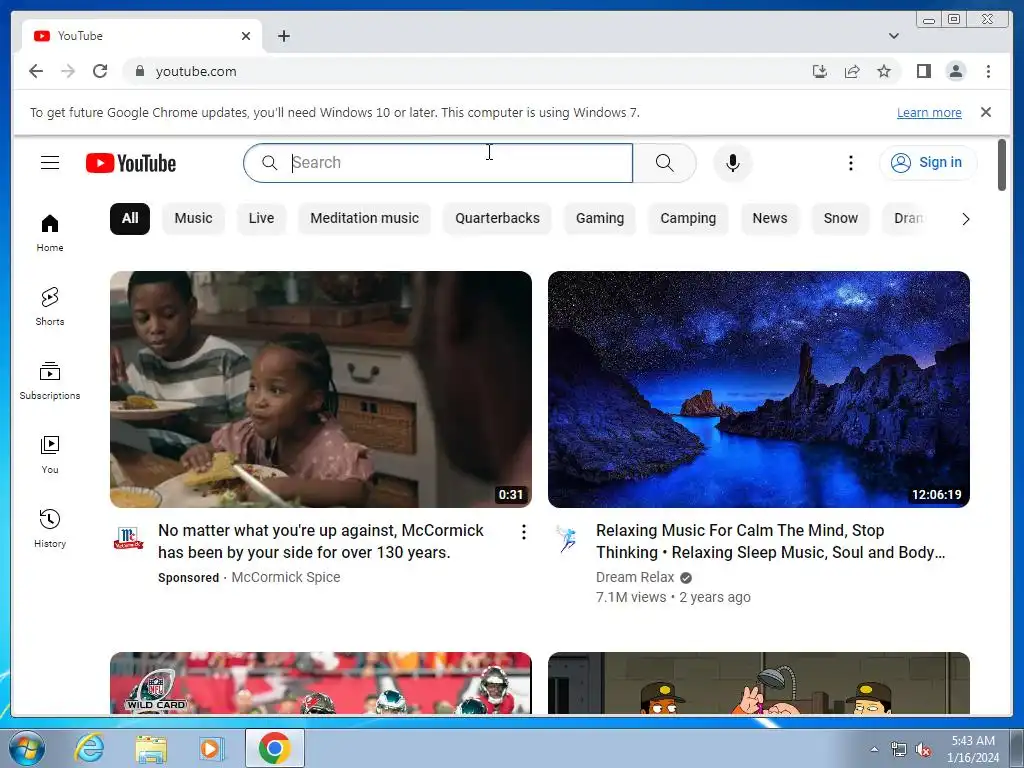The width and height of the screenshot is (1024, 768).
Task: Click the install app icon in address bar
Action: 820,71
